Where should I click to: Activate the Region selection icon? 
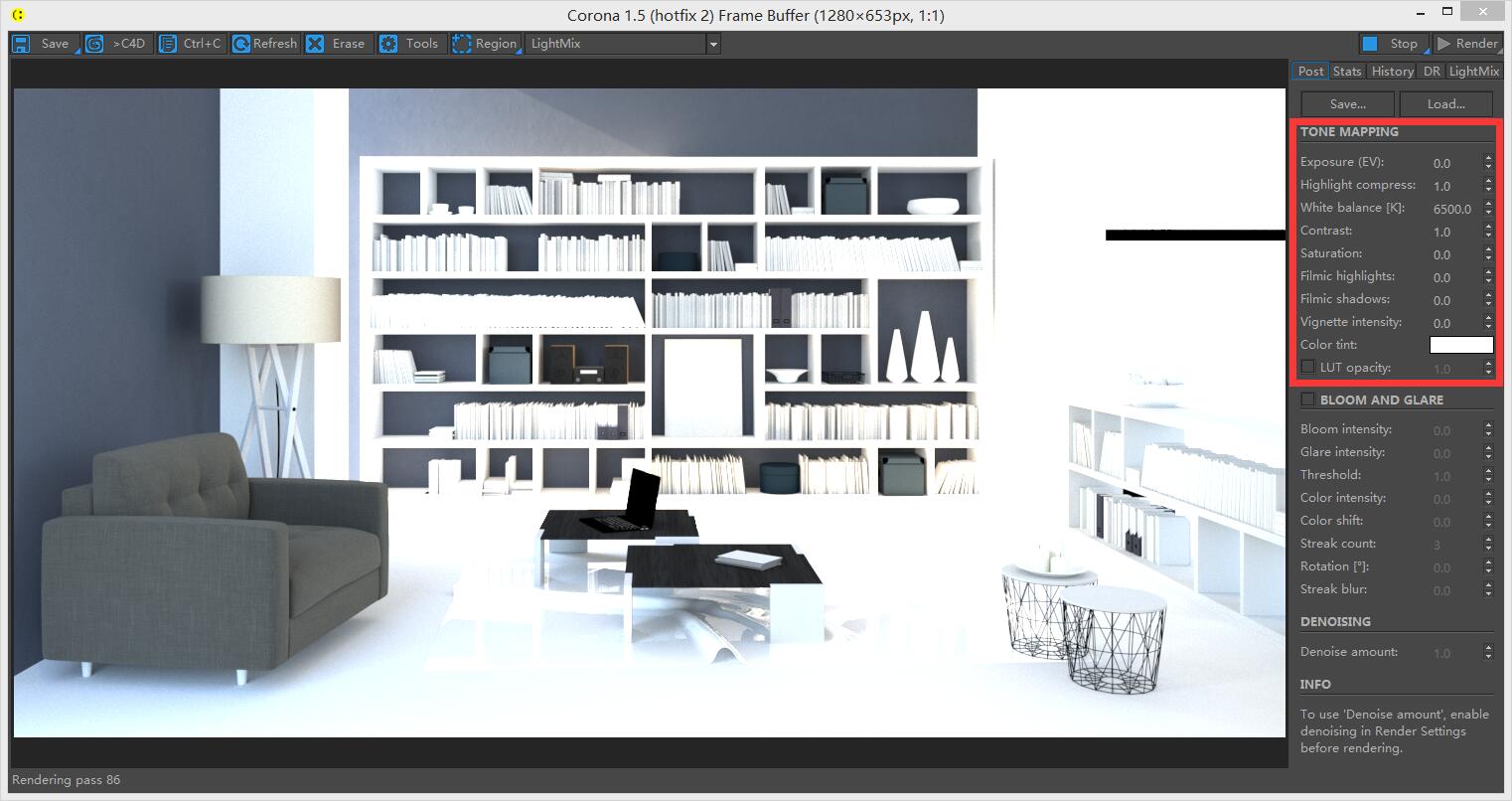click(461, 44)
